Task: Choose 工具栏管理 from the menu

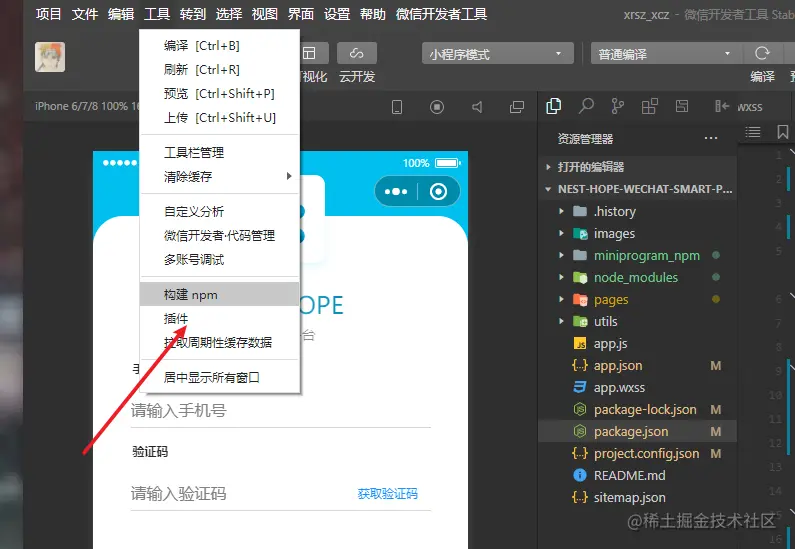Action: (x=220, y=153)
